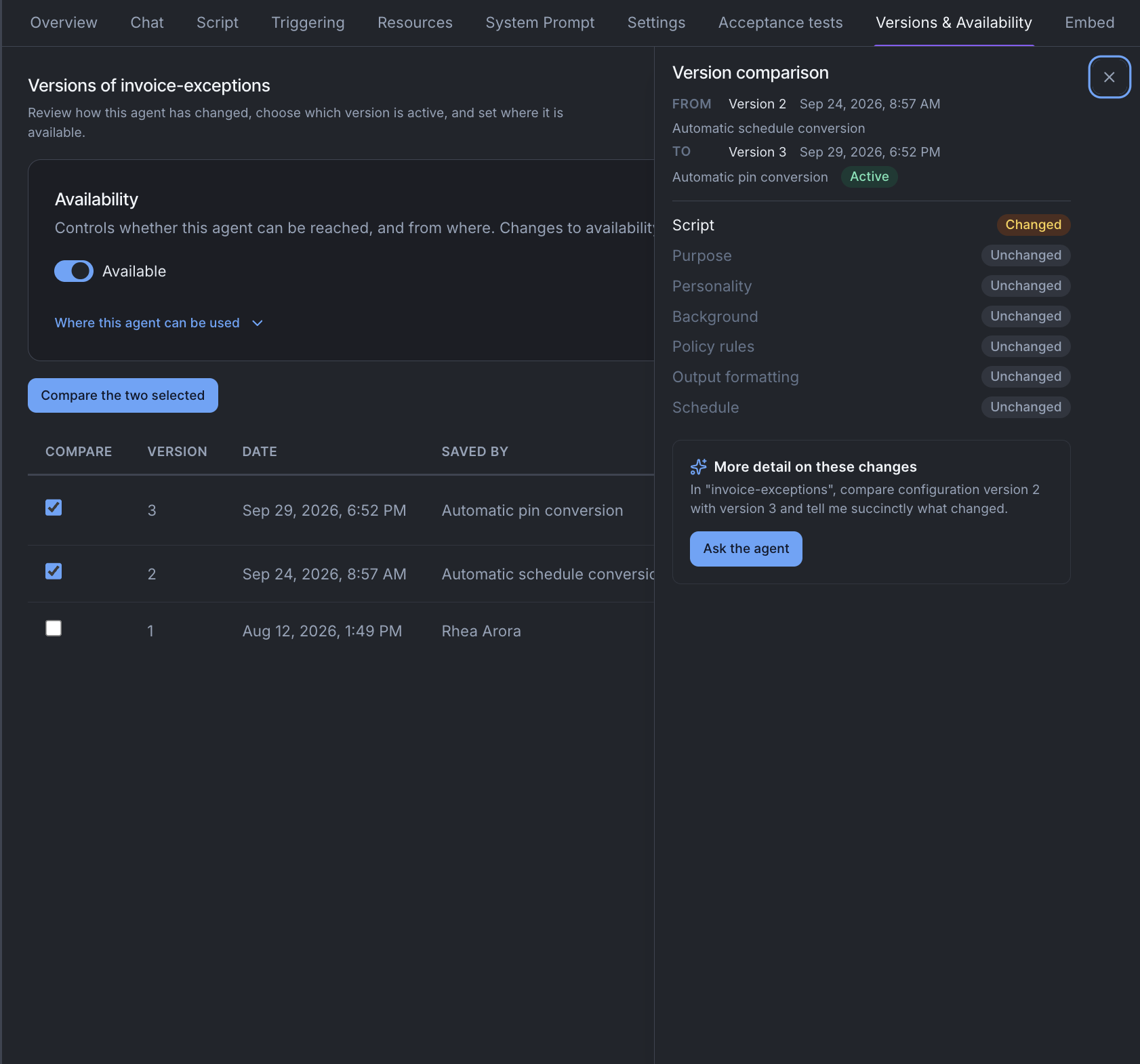Viewport: 1140px width, 1064px height.
Task: Go to the Script tab
Action: [x=218, y=22]
